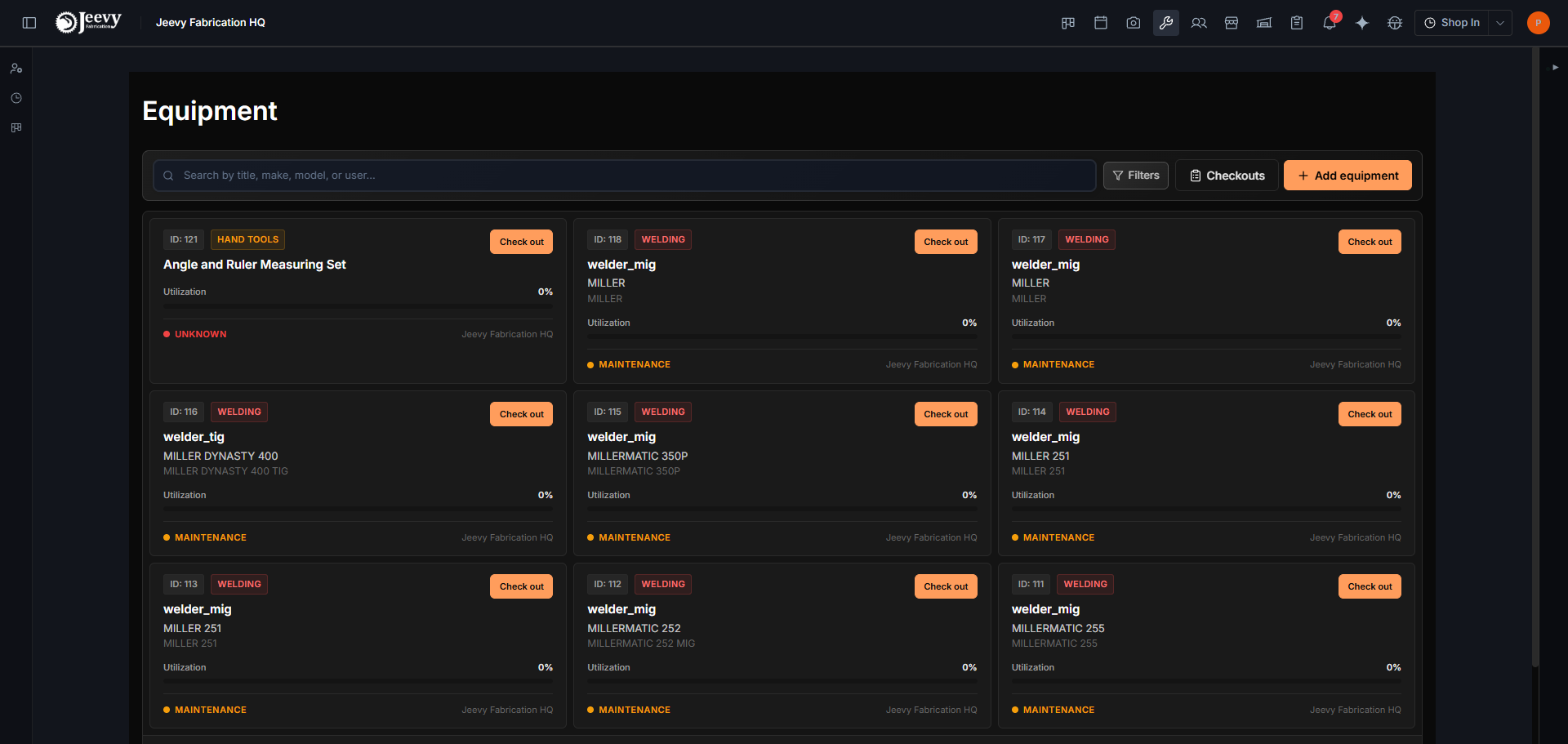Click Jeevy Fabrication HQ header title
This screenshot has height=744, width=1568.
(x=211, y=23)
